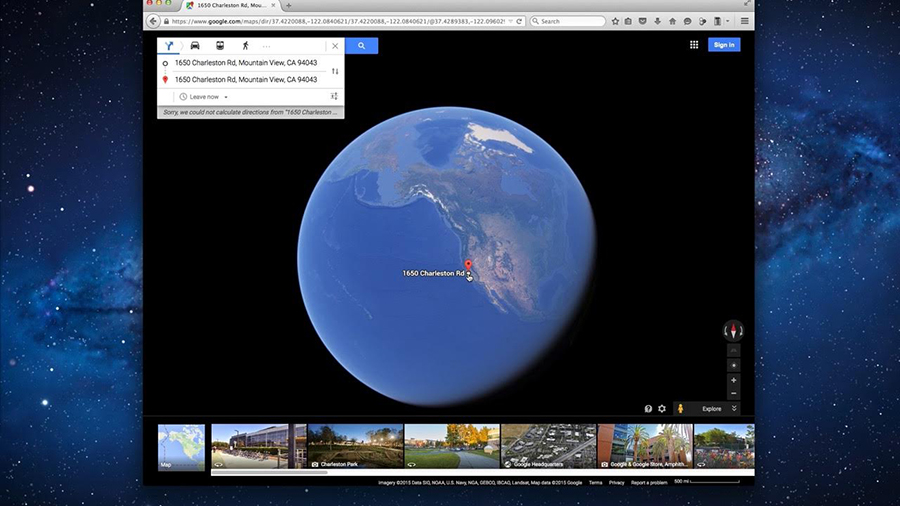Select the best travel mode directions icon
The width and height of the screenshot is (900, 506).
tap(169, 46)
